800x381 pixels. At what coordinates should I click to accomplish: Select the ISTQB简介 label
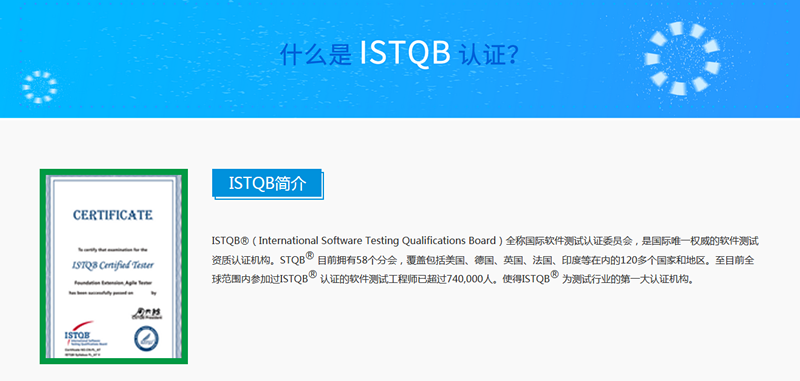(267, 183)
